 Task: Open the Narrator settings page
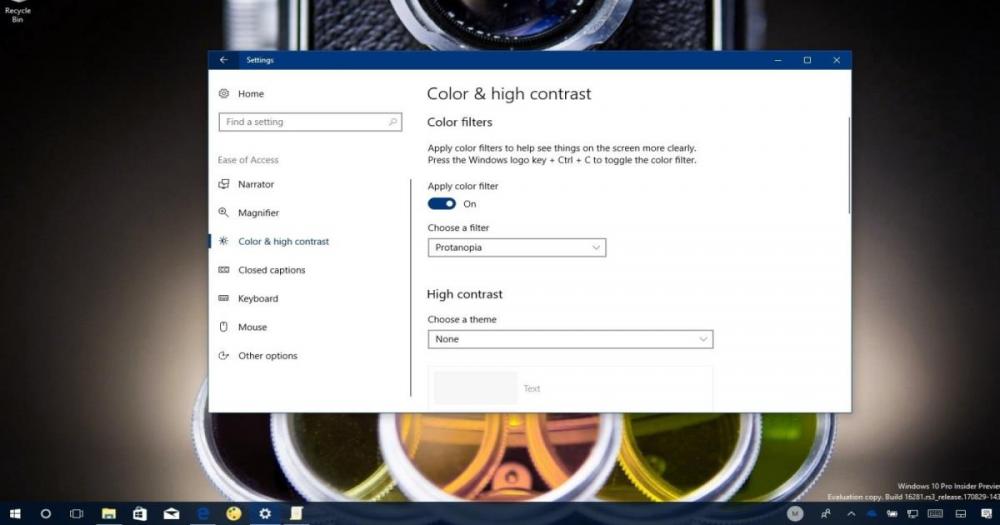[x=255, y=185]
